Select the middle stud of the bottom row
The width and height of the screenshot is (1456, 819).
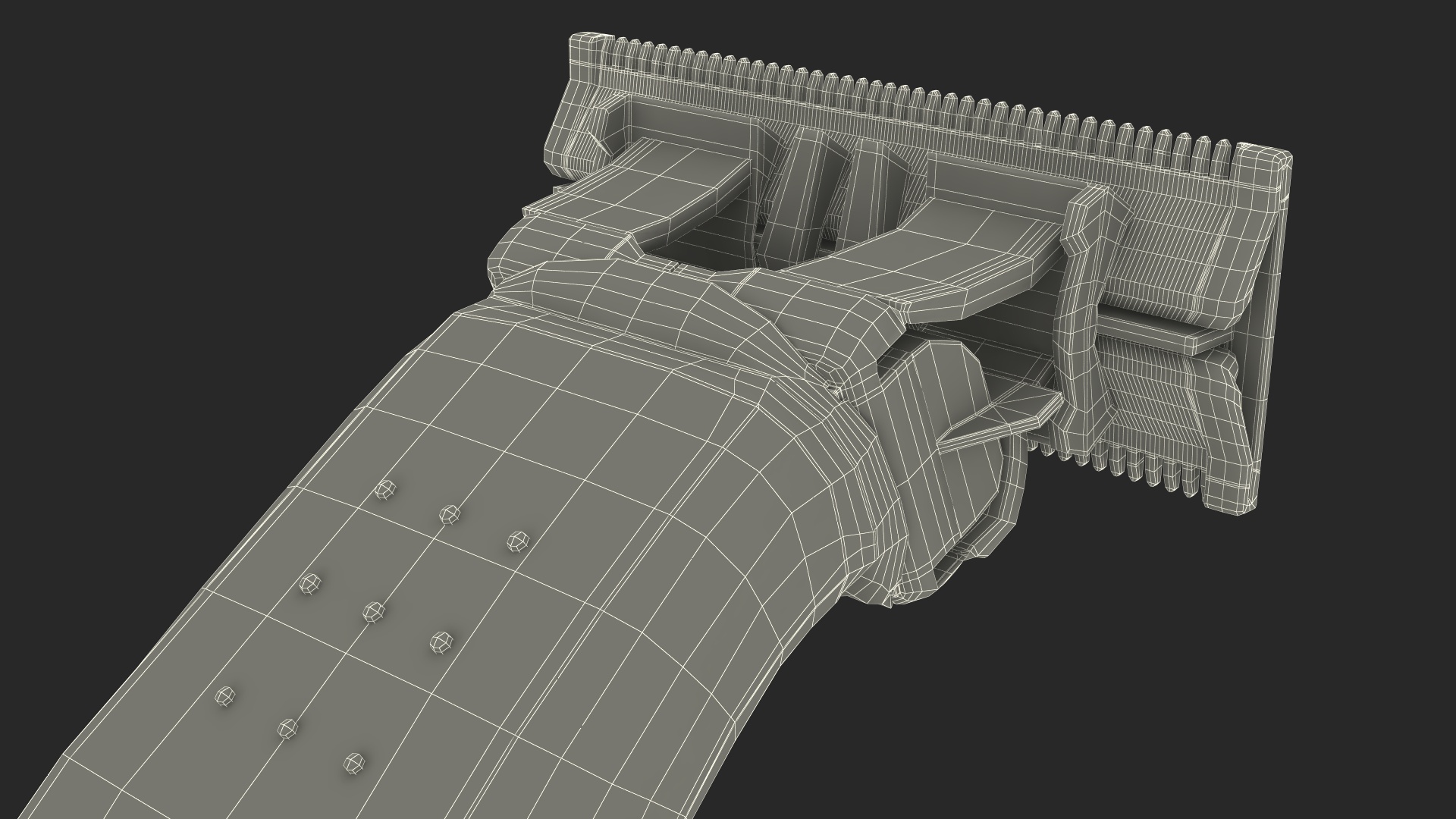pos(288,729)
